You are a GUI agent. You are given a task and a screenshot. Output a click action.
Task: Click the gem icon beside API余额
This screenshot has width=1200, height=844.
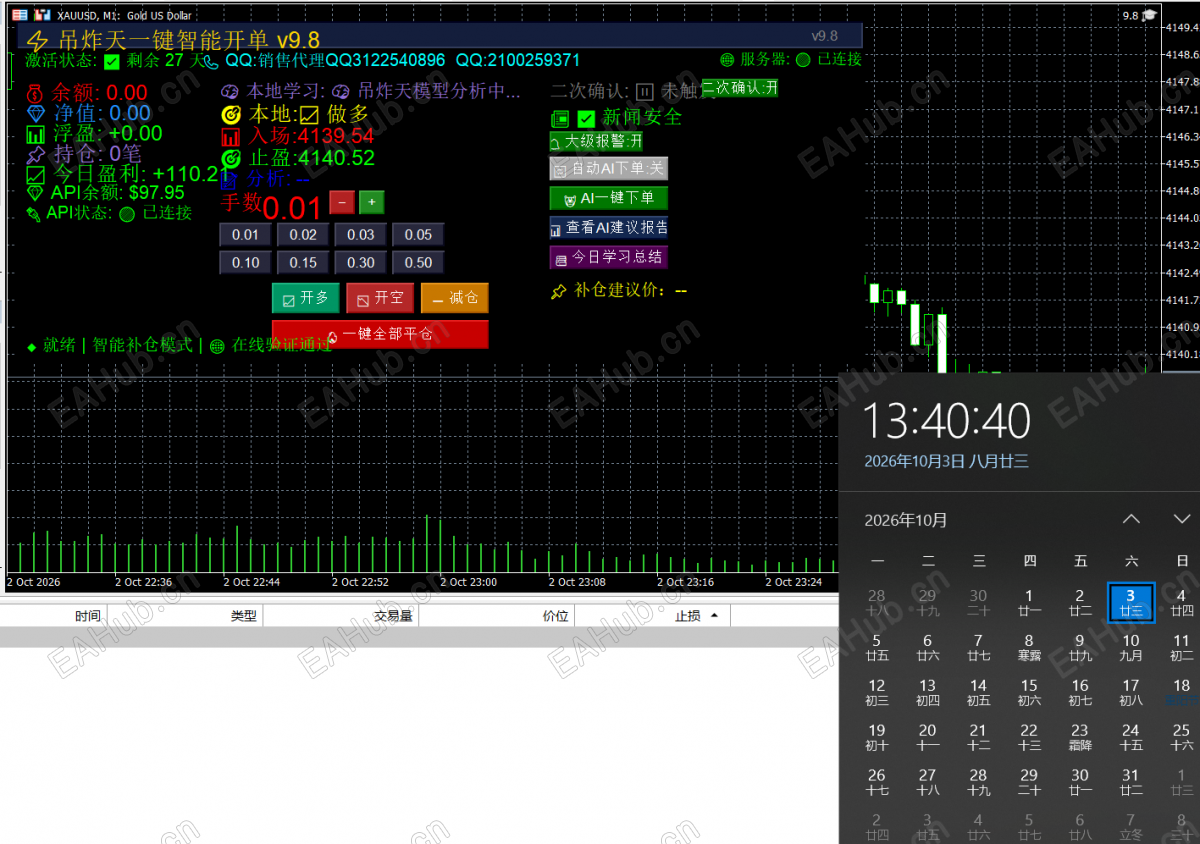[35, 193]
